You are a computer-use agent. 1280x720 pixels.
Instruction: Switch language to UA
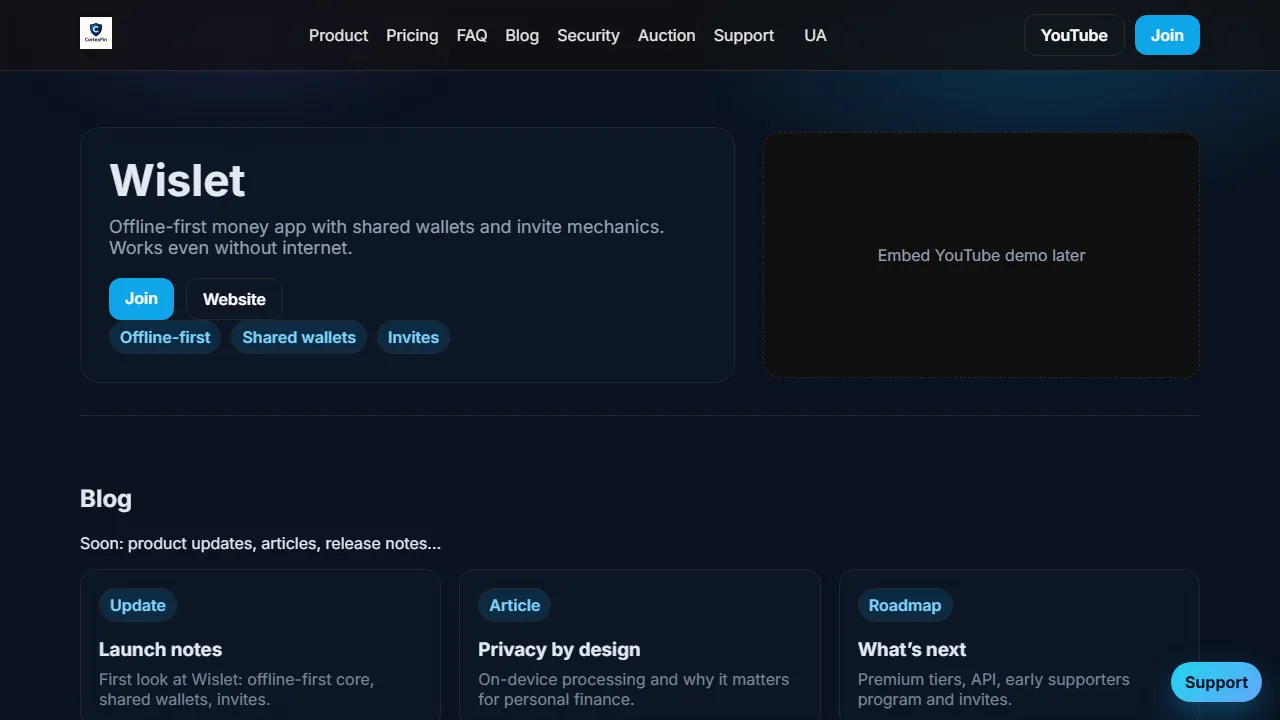click(x=815, y=35)
